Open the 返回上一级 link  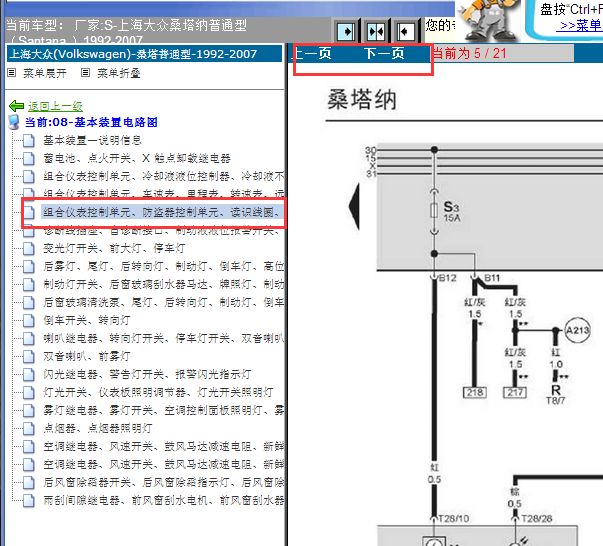[55, 106]
